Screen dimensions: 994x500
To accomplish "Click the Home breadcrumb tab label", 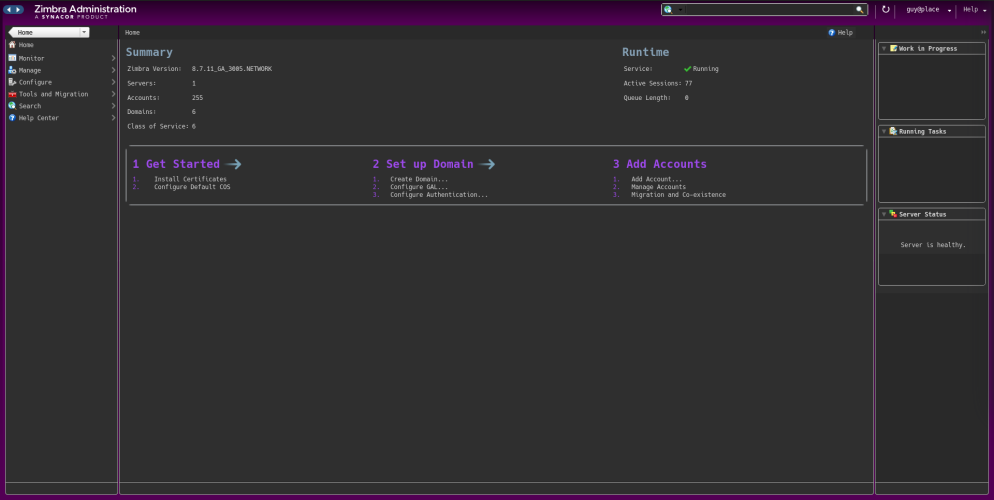I will [132, 32].
